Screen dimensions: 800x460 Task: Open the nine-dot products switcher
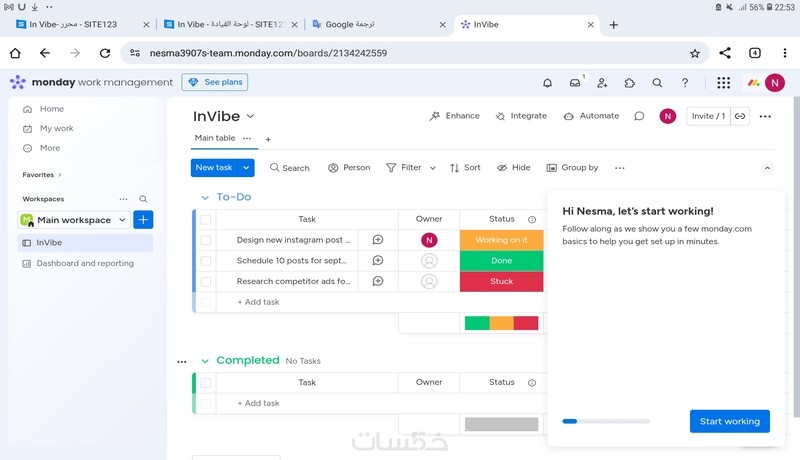[723, 83]
